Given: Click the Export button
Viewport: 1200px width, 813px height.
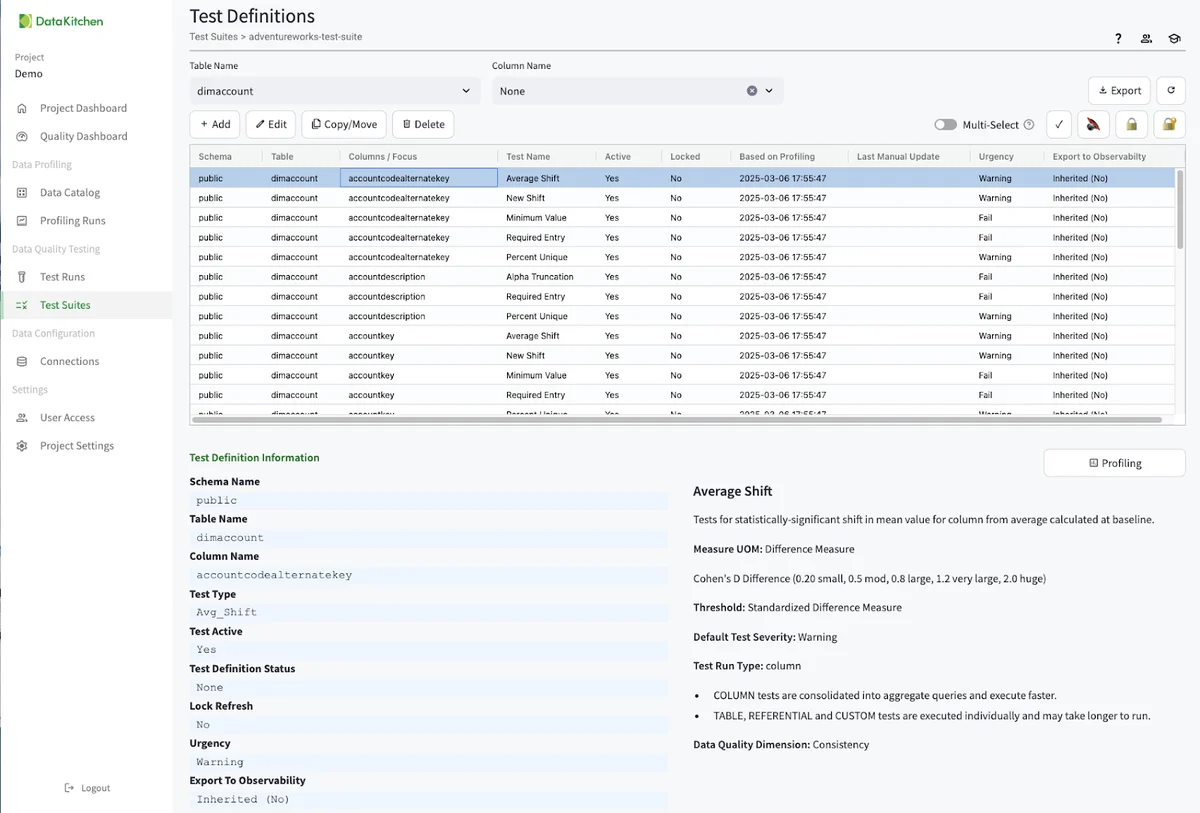Looking at the screenshot, I should tap(1119, 90).
